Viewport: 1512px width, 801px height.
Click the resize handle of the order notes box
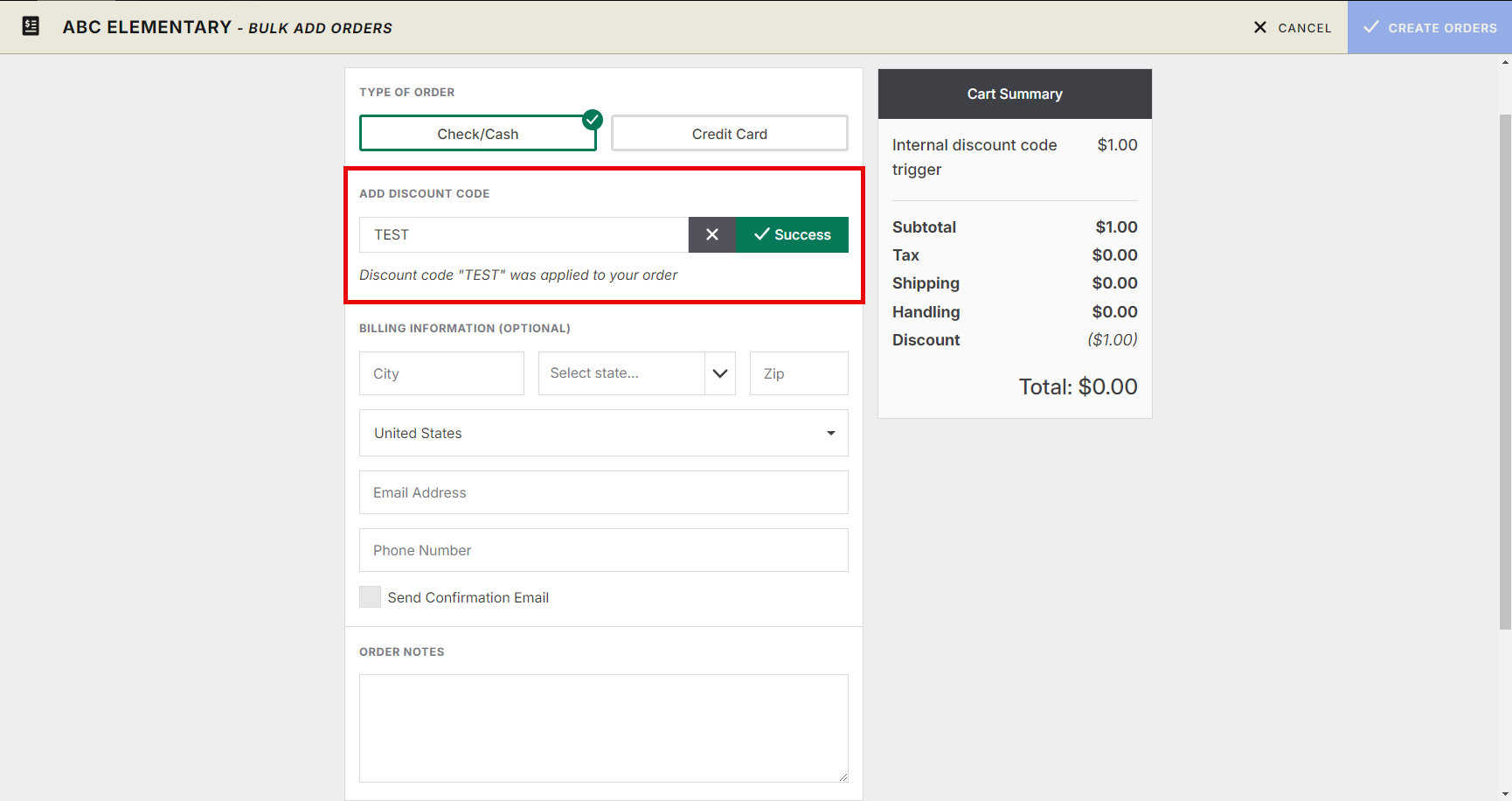tap(843, 777)
